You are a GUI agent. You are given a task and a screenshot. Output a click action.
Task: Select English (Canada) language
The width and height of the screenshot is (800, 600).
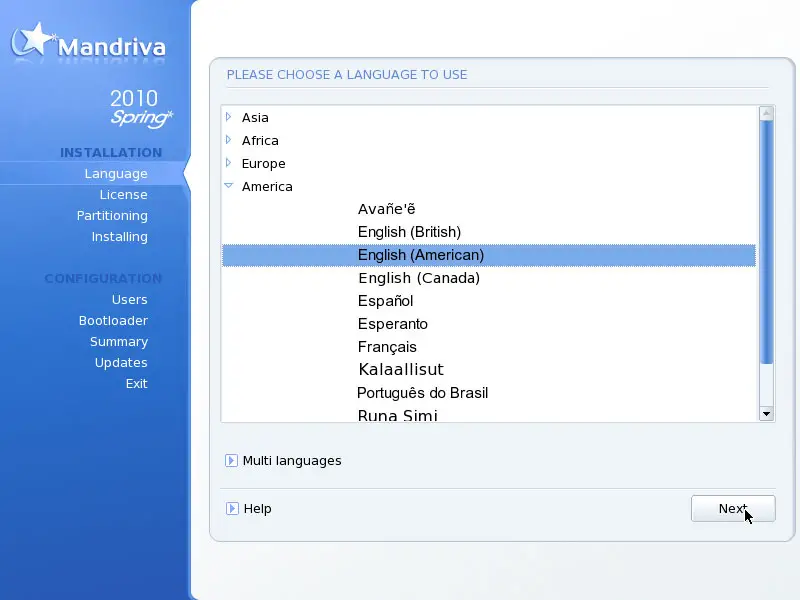tap(419, 278)
